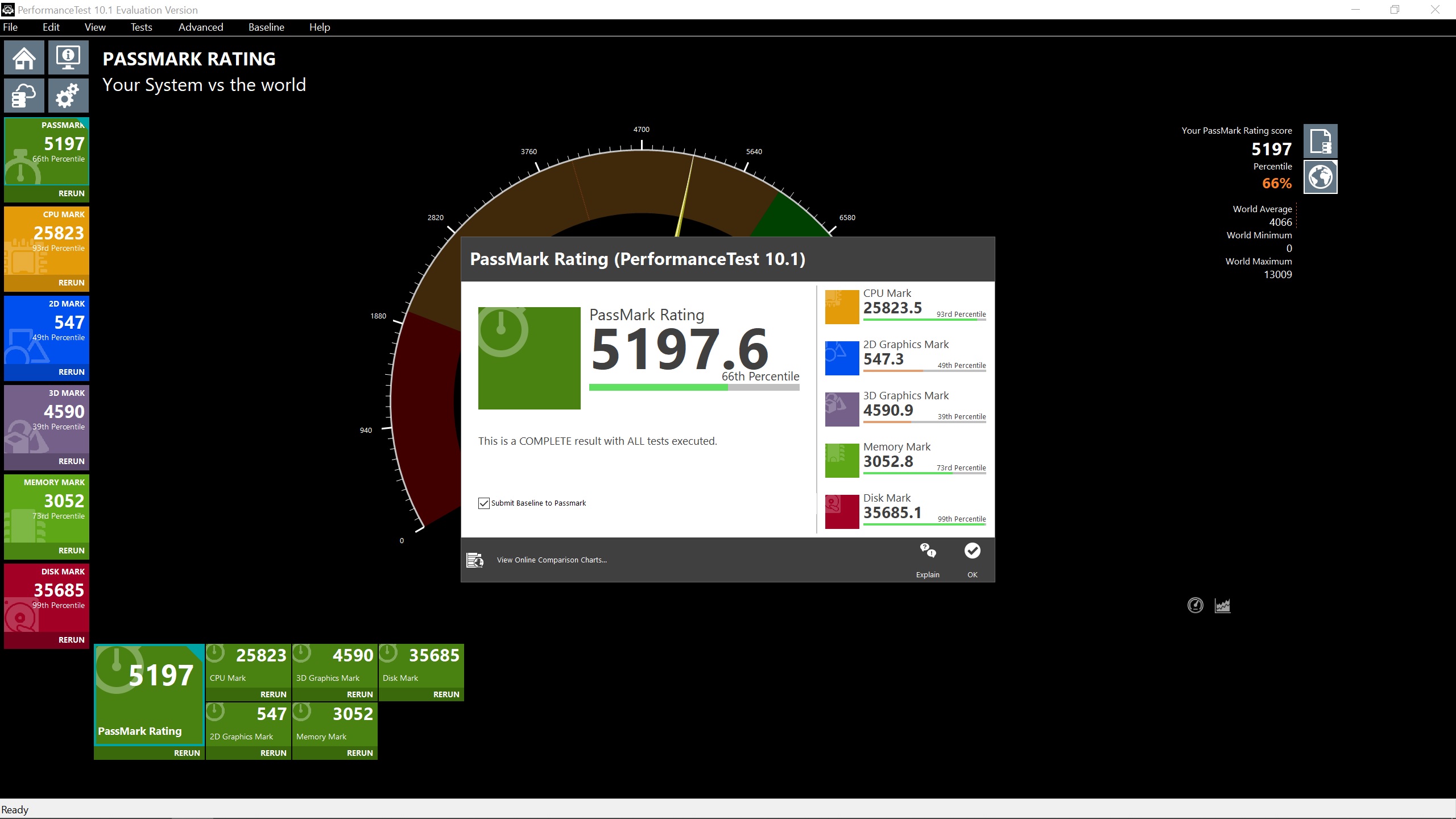Switch to gauge view icon
Screen dimensions: 1456x819
tap(1195, 605)
